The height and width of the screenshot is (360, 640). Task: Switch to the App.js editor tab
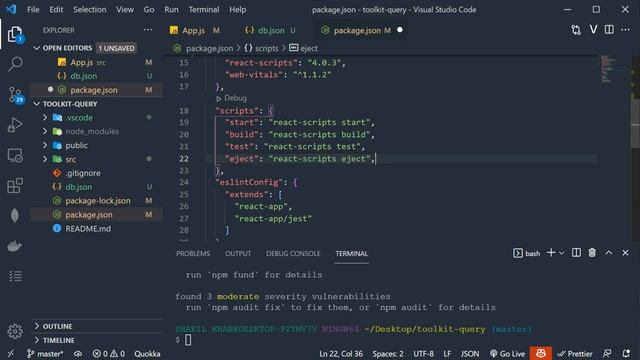coord(195,30)
